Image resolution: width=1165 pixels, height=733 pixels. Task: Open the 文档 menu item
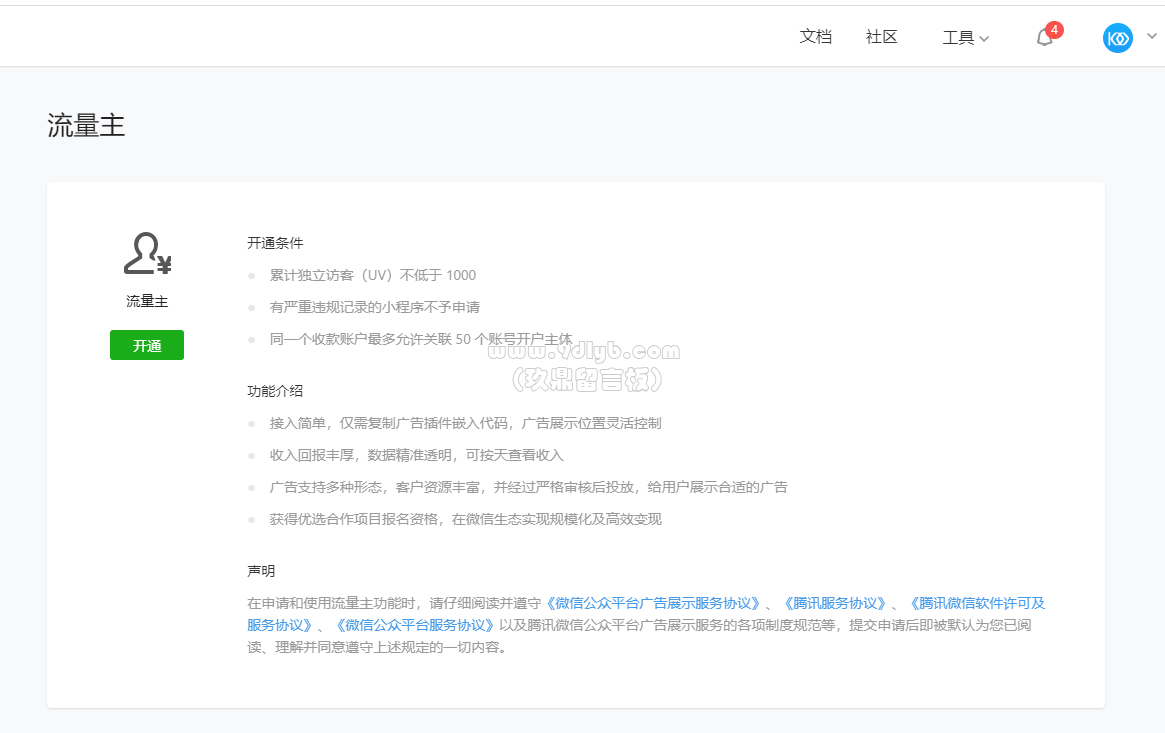815,36
